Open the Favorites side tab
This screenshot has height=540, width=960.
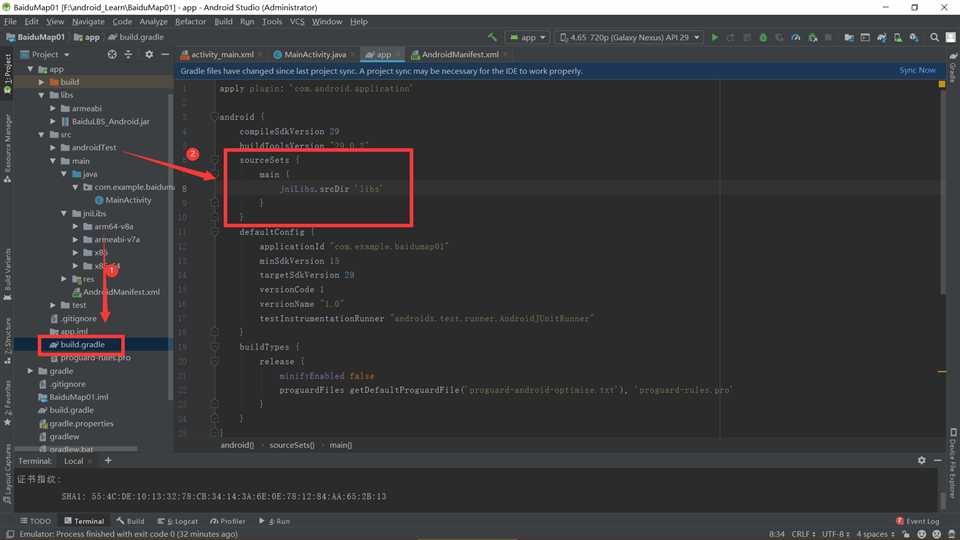tap(7, 403)
